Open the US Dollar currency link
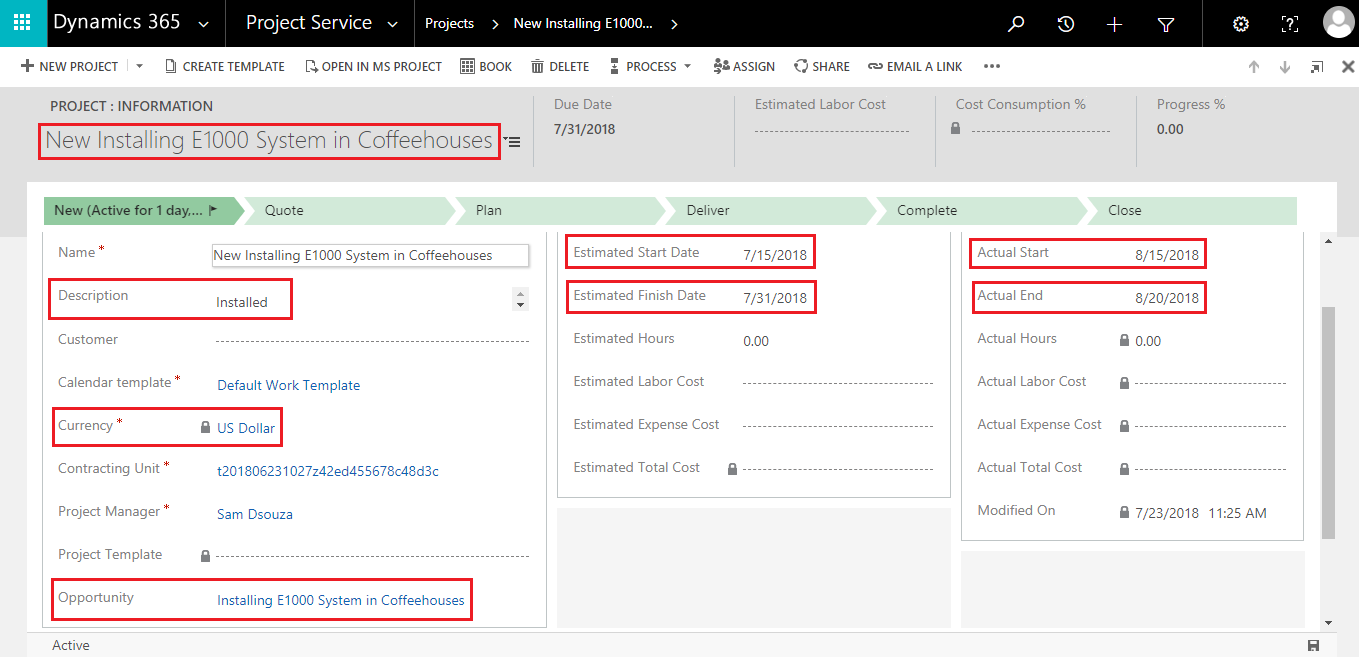The image size is (1359, 657). [246, 428]
